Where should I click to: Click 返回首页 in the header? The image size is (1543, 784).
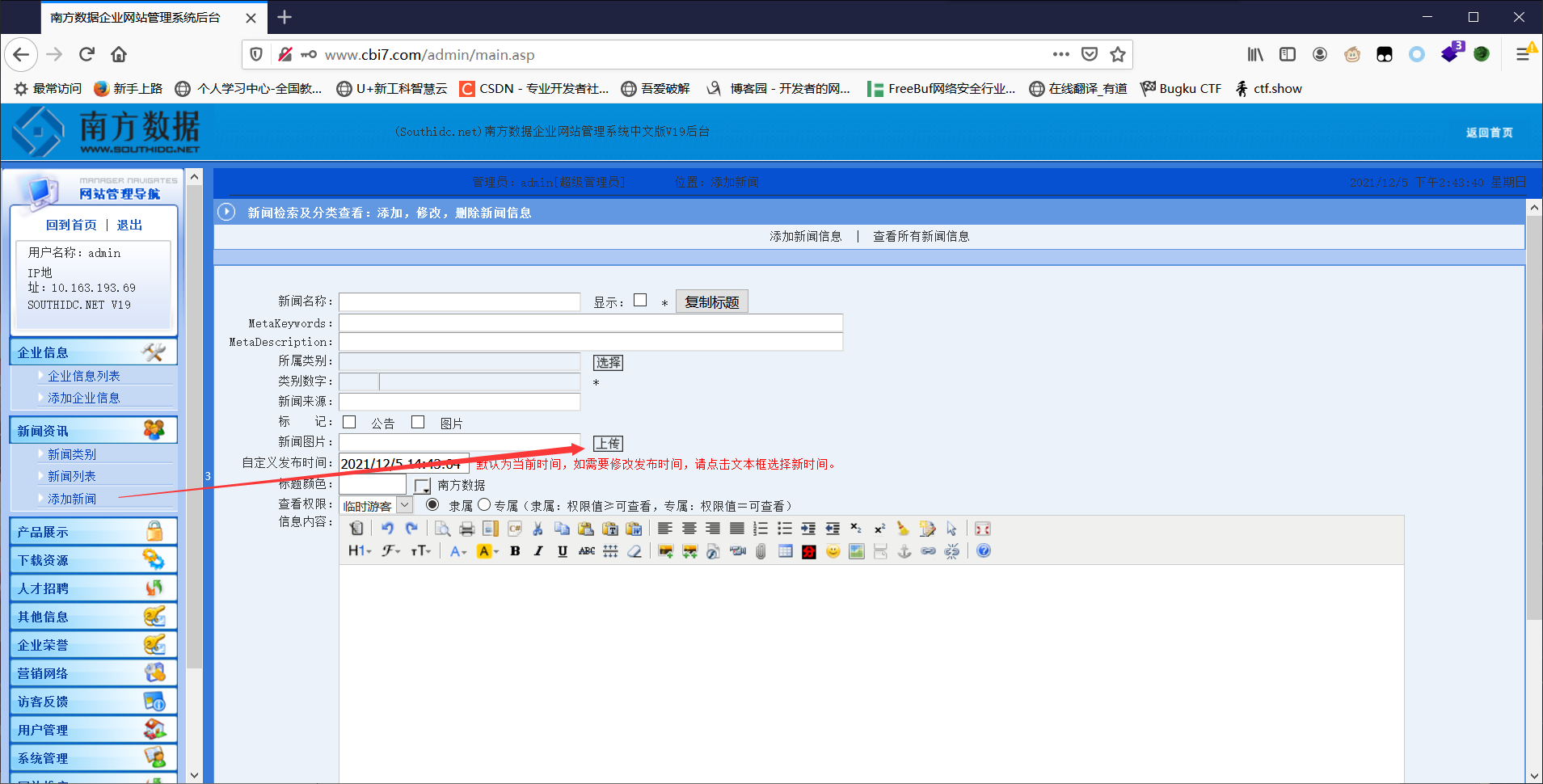pos(1489,133)
